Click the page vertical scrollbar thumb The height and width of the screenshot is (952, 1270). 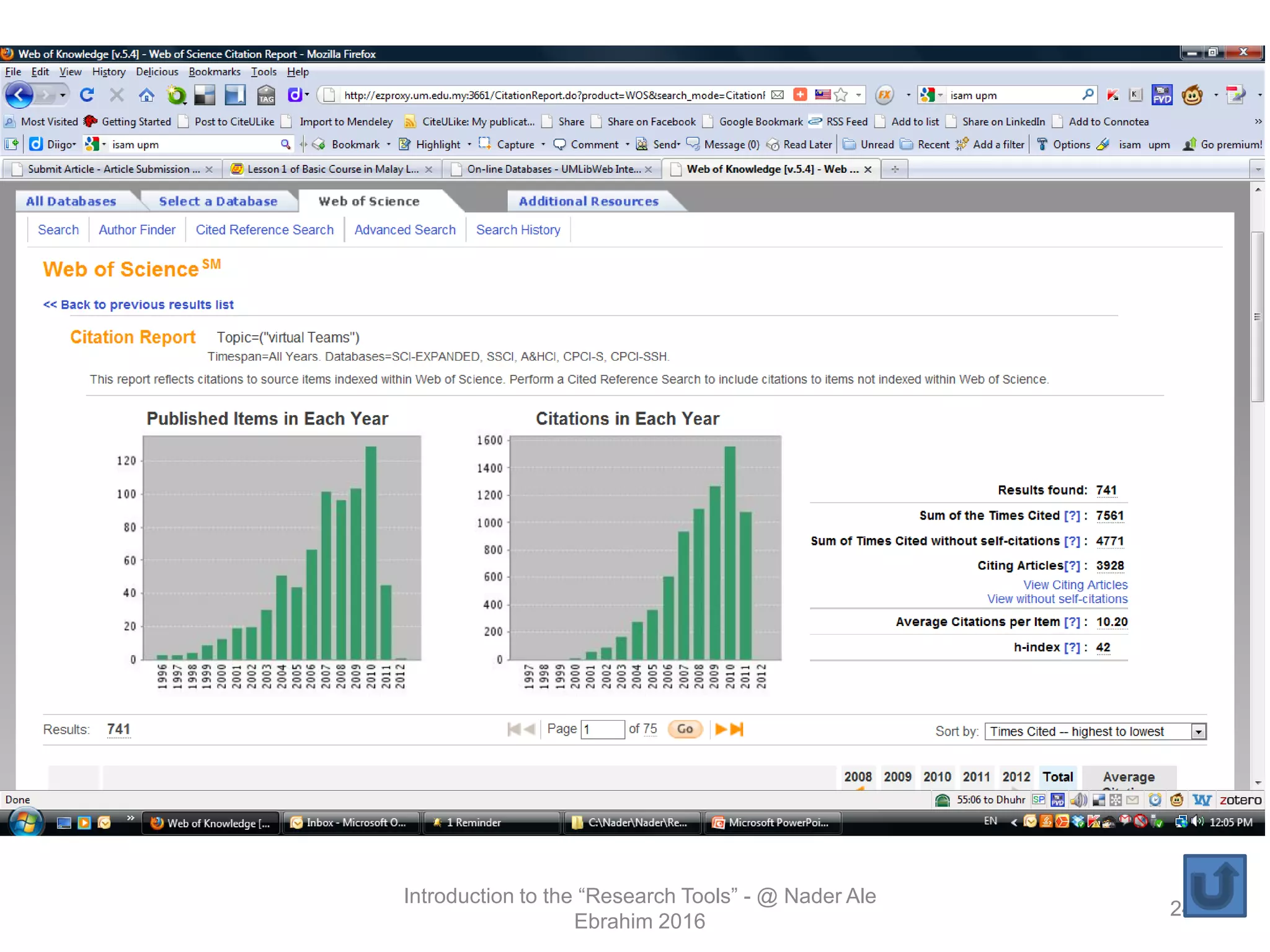pos(1258,316)
